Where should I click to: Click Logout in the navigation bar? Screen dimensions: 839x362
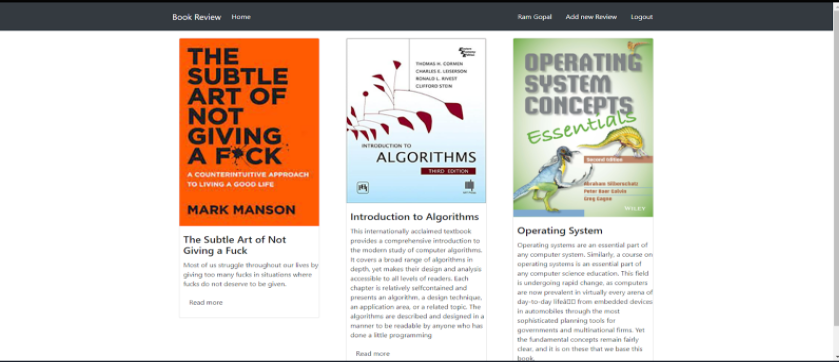coord(642,17)
